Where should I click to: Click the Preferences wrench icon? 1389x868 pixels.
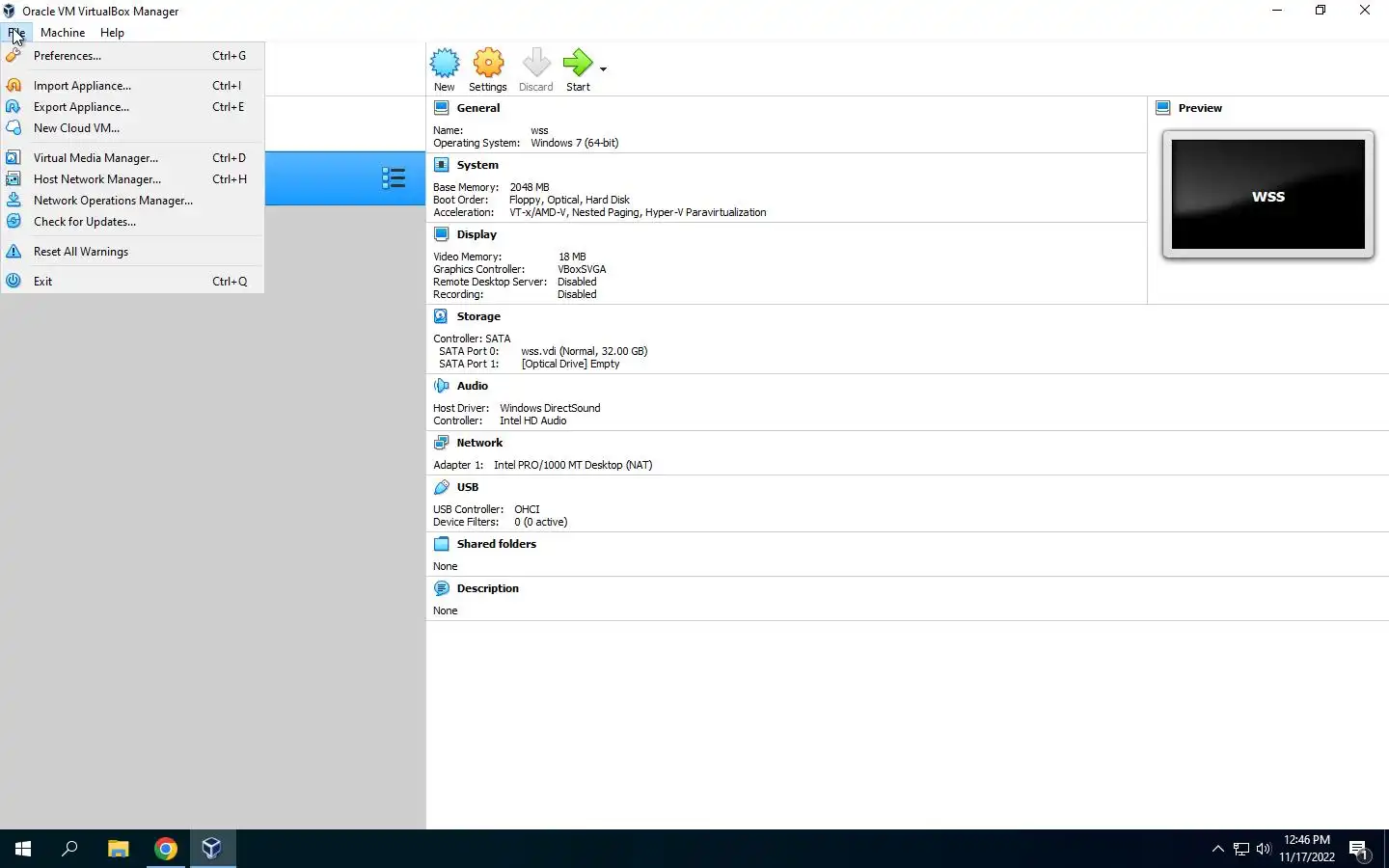[x=14, y=56]
